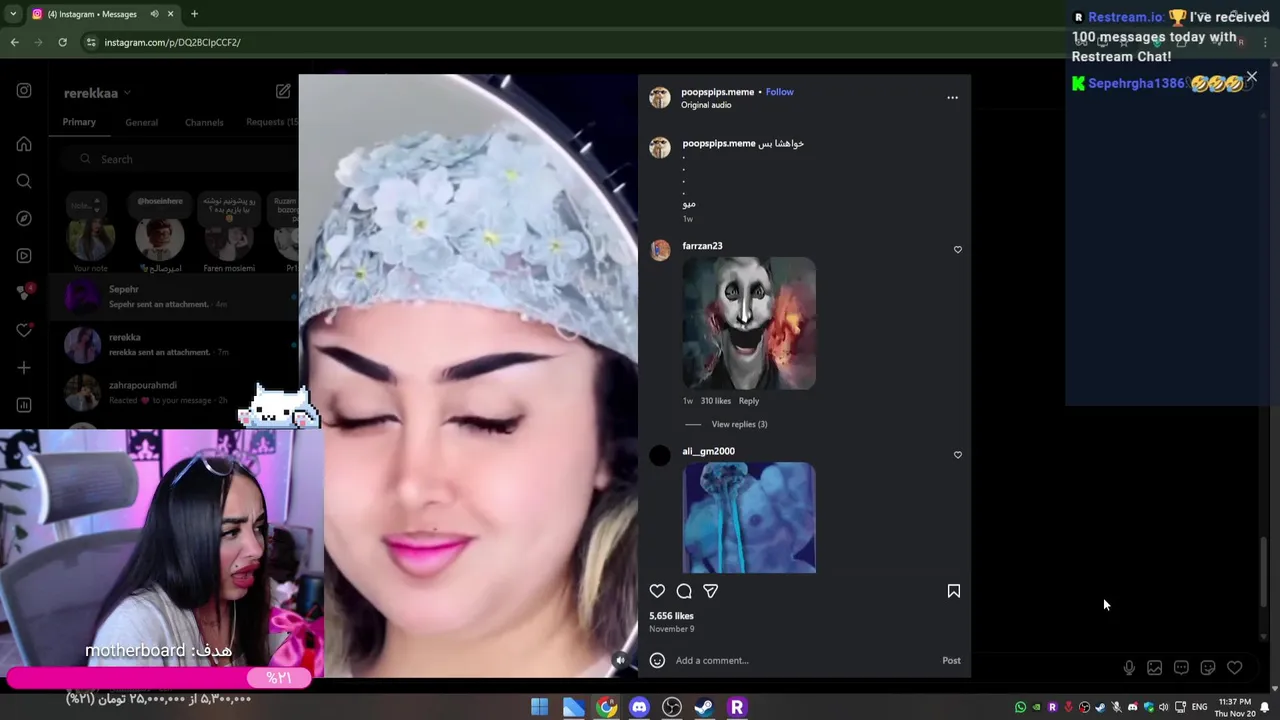
Task: Expand View replies (3) under farrzan23
Action: 739,424
